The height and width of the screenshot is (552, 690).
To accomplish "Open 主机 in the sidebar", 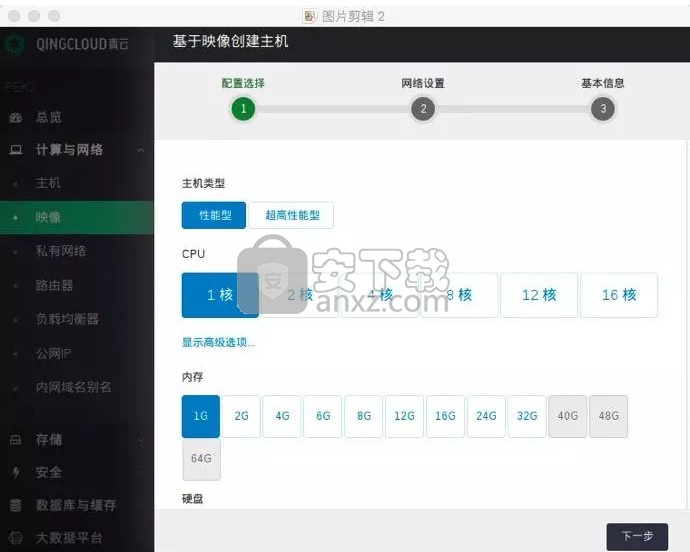I will pos(48,182).
